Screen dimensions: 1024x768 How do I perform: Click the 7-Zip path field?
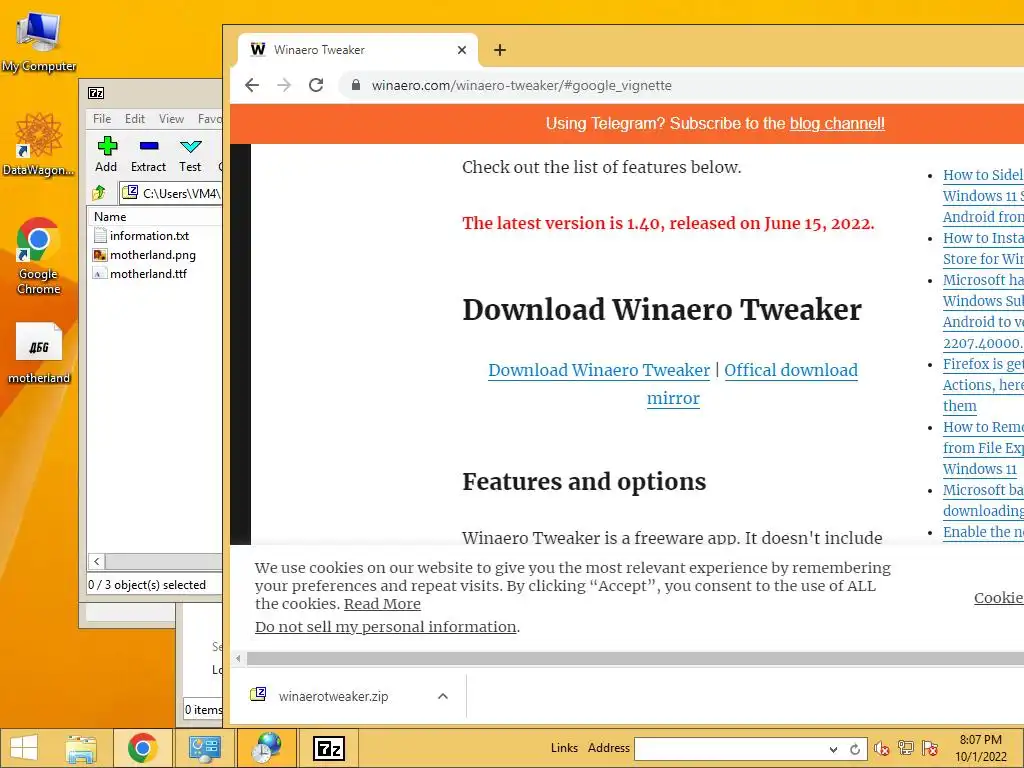171,193
